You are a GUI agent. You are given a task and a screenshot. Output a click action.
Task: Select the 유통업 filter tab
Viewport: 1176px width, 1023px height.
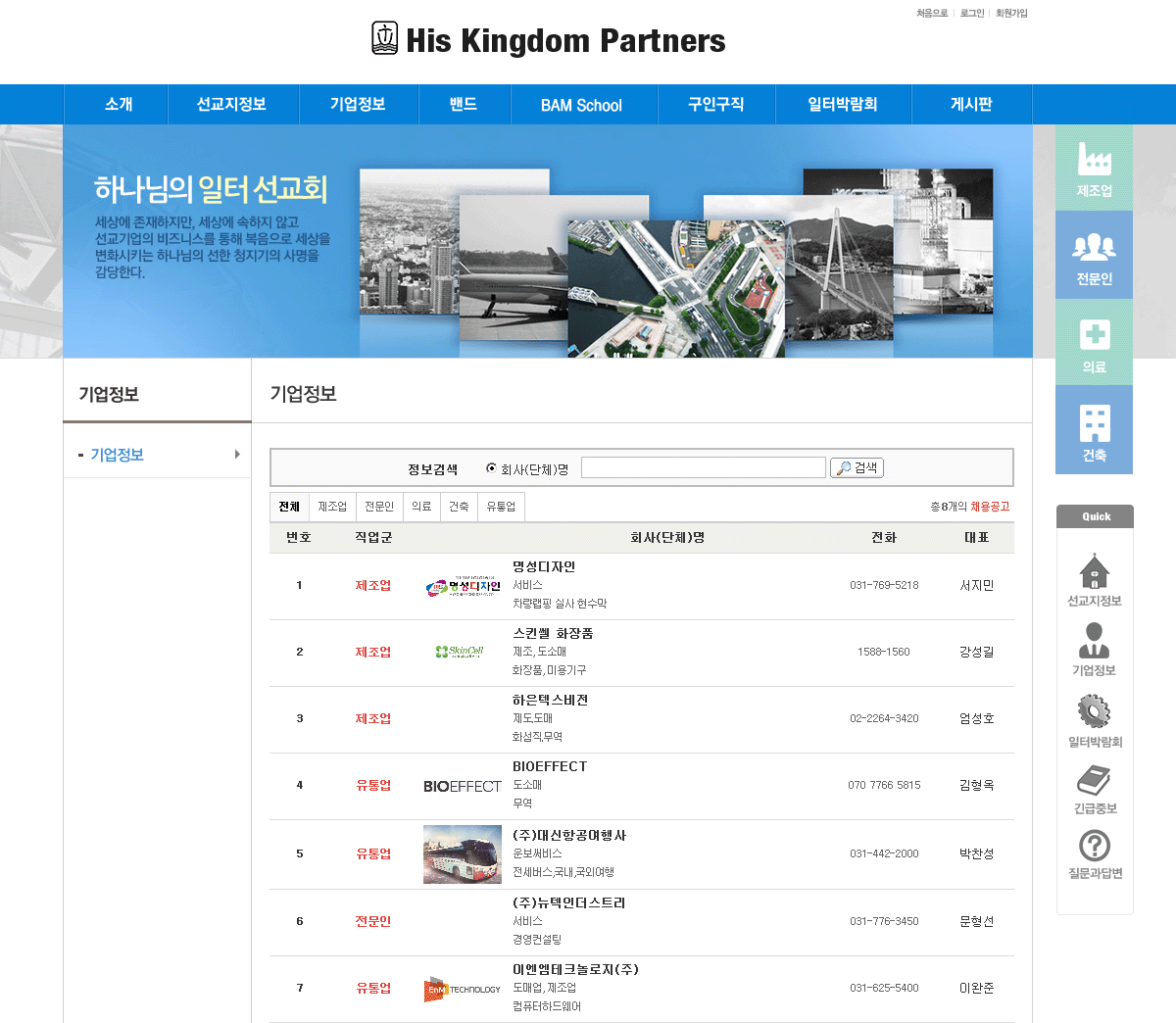(x=501, y=507)
